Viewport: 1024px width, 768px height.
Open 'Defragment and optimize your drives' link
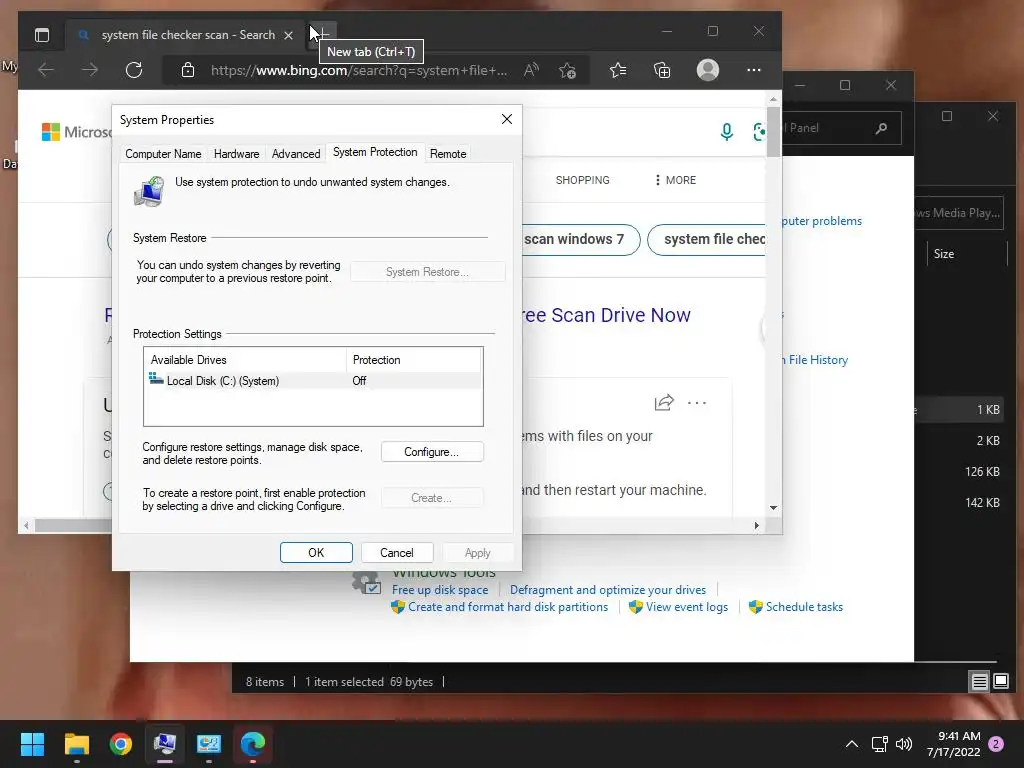pos(607,590)
